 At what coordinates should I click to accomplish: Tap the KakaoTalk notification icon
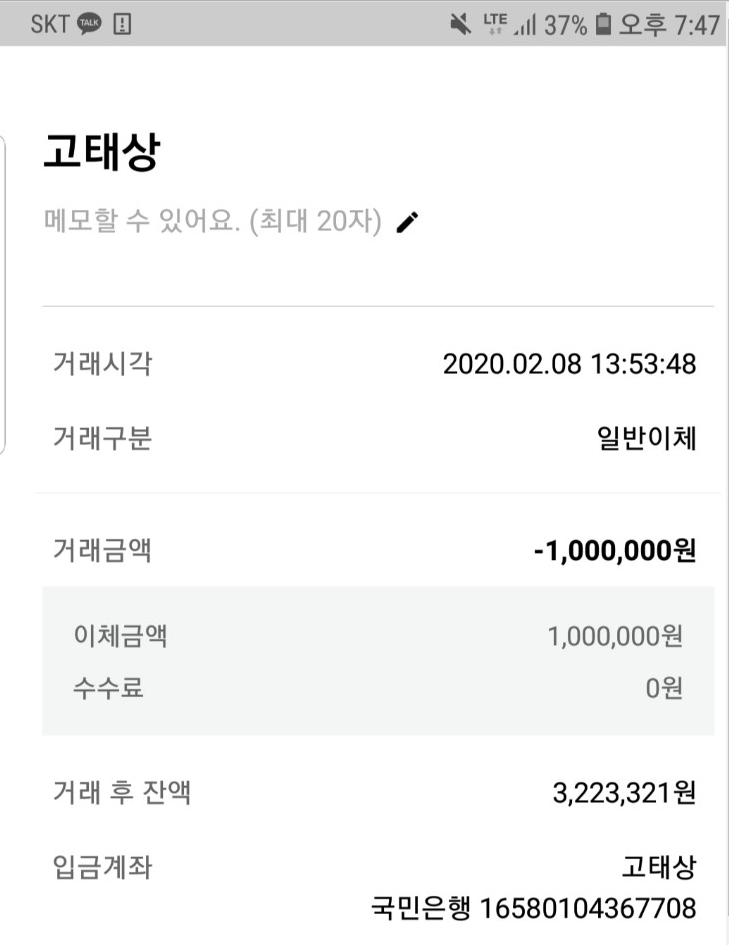(90, 24)
